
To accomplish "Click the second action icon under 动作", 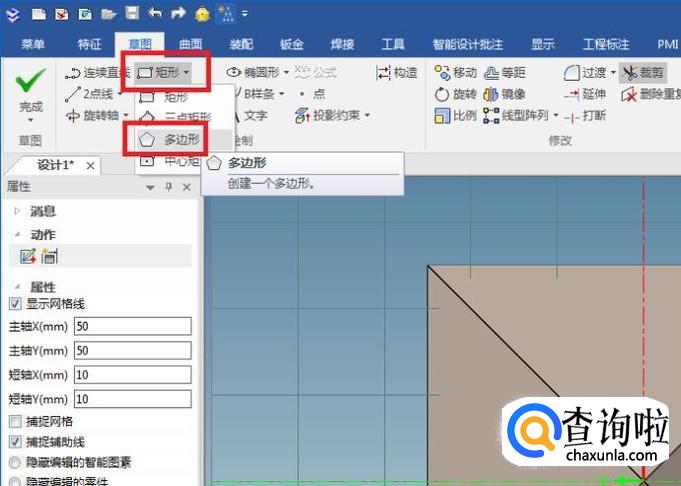I will (49, 256).
